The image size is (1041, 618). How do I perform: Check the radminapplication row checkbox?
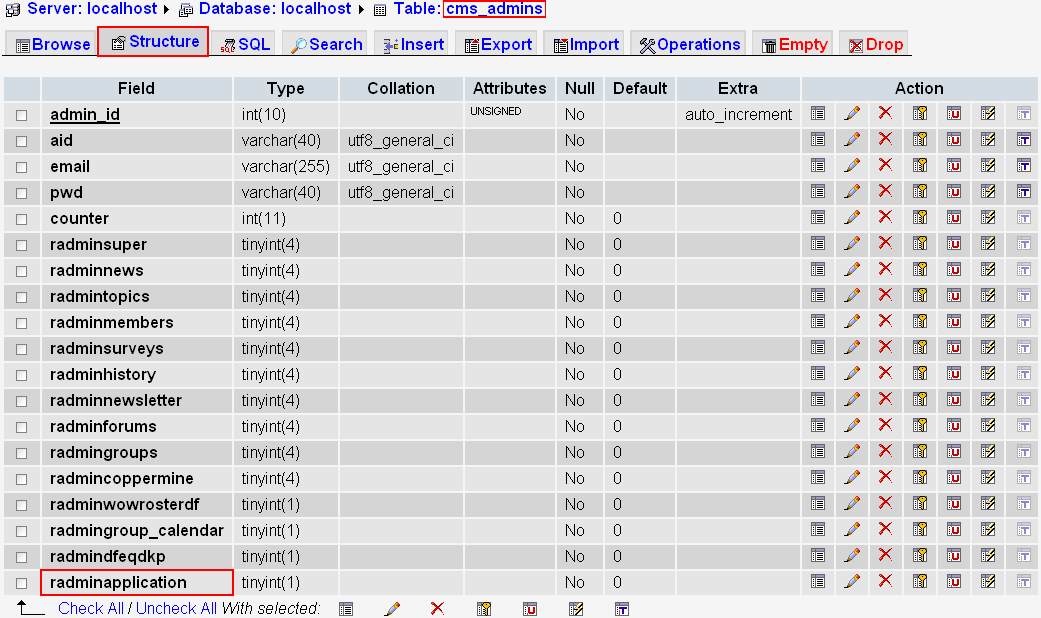coord(21,583)
